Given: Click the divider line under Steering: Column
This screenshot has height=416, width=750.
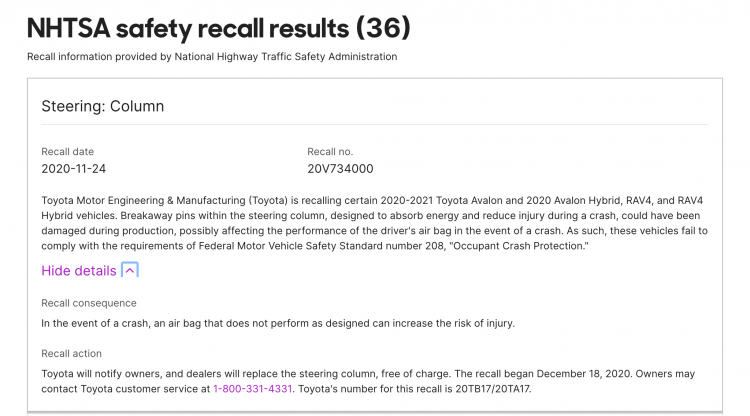Looking at the screenshot, I should pos(375,124).
